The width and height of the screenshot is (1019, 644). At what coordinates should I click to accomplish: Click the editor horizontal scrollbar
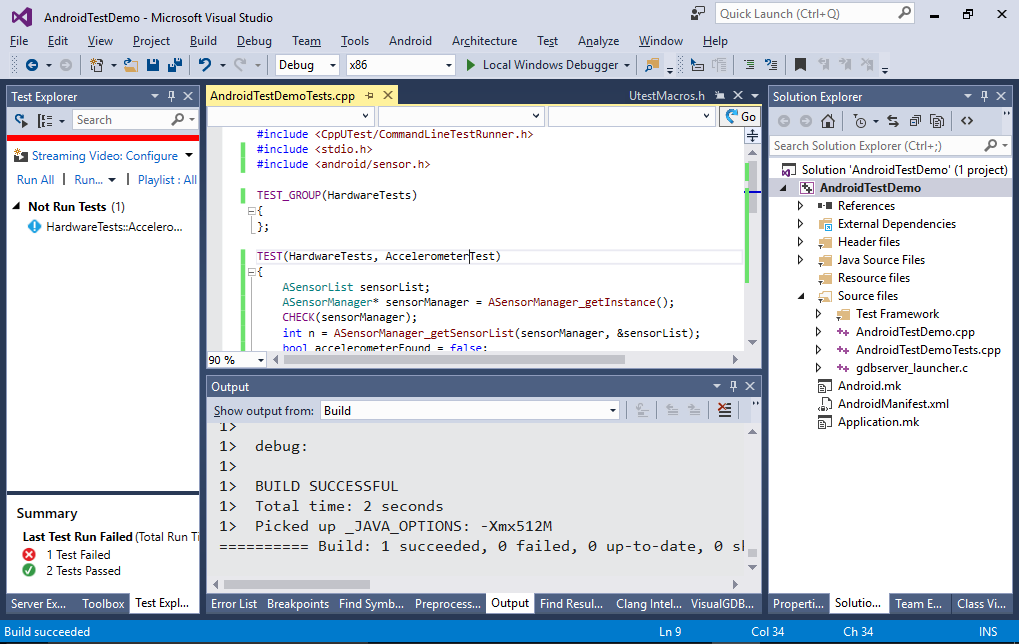[x=454, y=359]
